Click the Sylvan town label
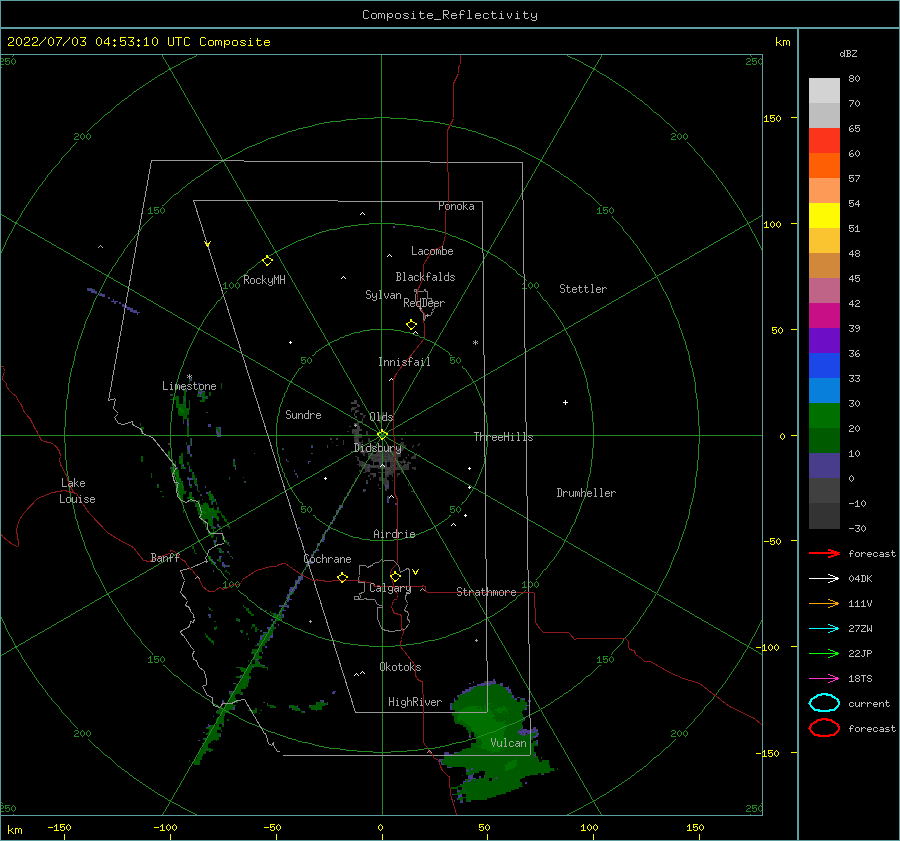900x841 pixels. click(x=383, y=295)
